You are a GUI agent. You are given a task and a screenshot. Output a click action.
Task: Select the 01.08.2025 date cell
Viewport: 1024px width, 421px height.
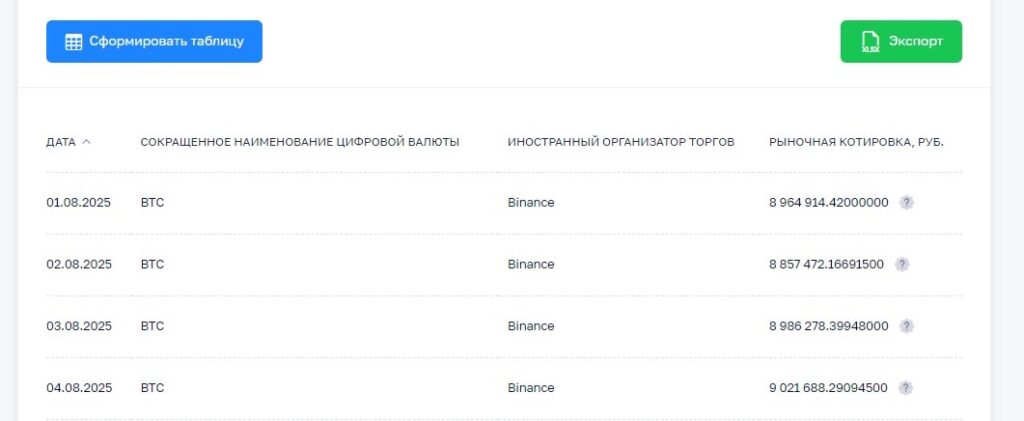tap(78, 202)
